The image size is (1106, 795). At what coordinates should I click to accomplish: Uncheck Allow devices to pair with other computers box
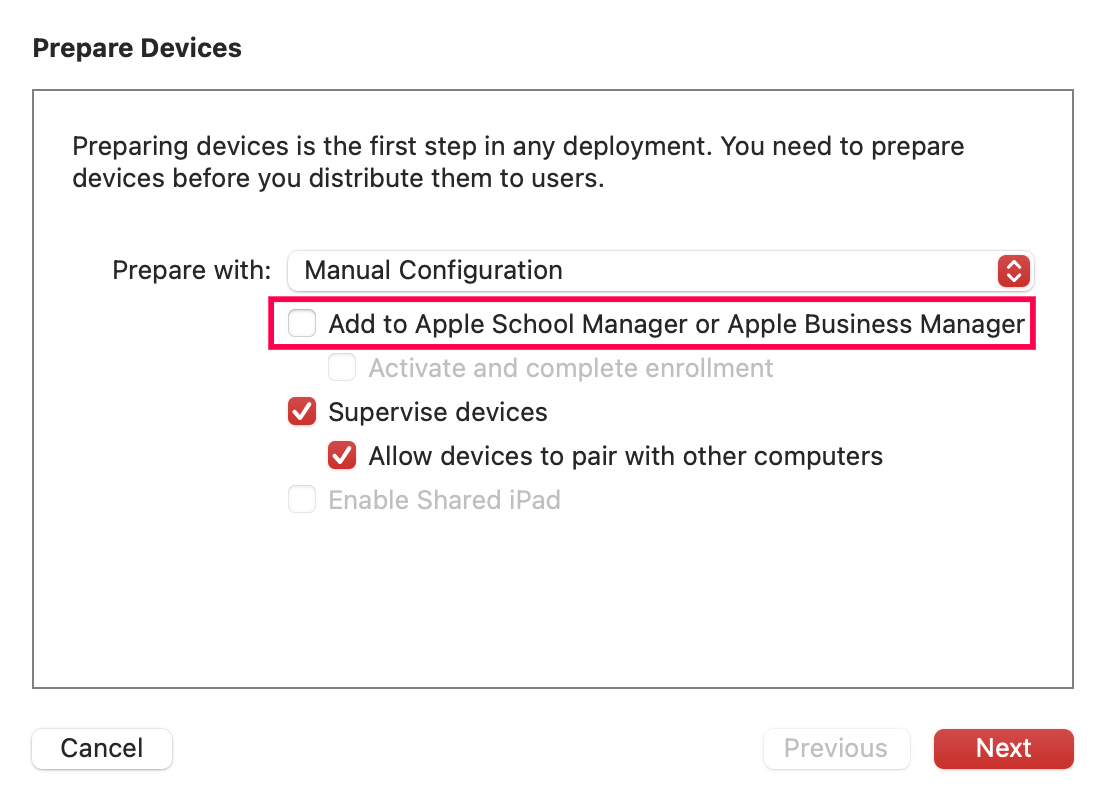pos(342,456)
